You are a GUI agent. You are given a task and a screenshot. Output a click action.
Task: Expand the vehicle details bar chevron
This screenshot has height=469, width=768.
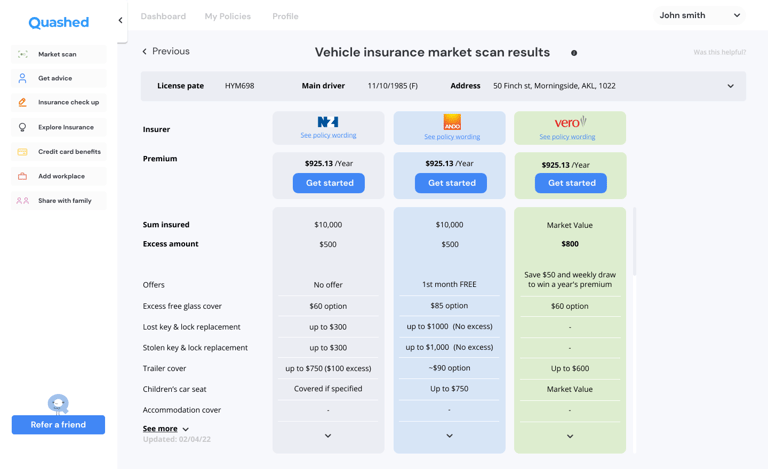point(730,86)
